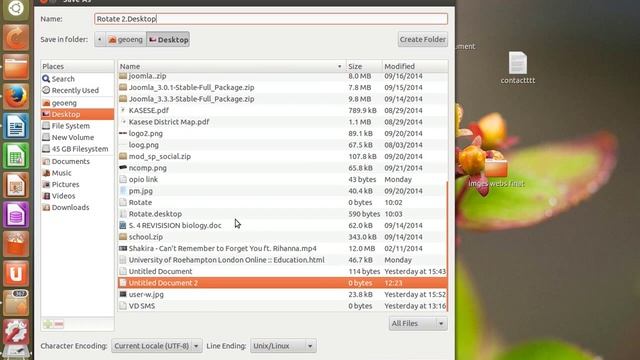Open Downloads bookmark in Places
Viewport: 640px width, 360px height.
77,207
